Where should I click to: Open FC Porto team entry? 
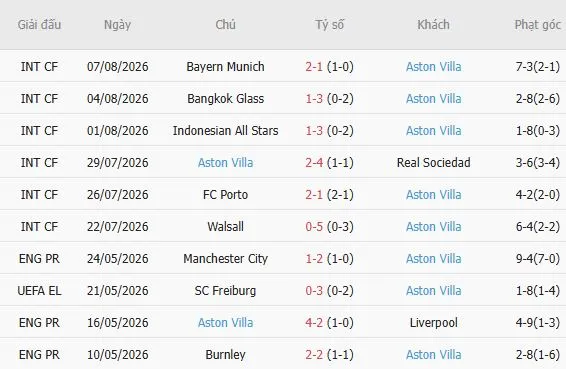[225, 195]
